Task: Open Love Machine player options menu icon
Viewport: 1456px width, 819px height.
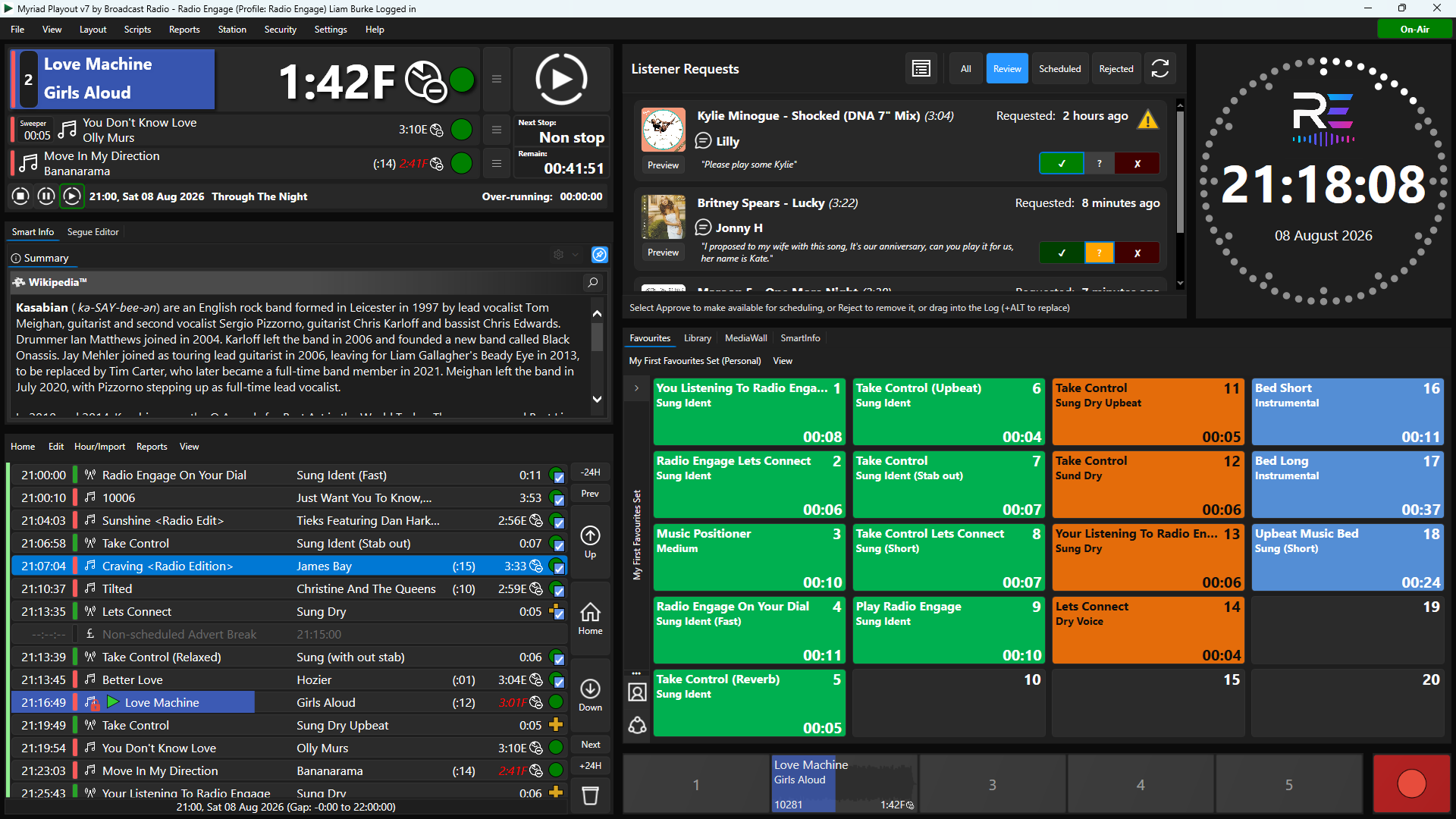Action: pos(497,79)
